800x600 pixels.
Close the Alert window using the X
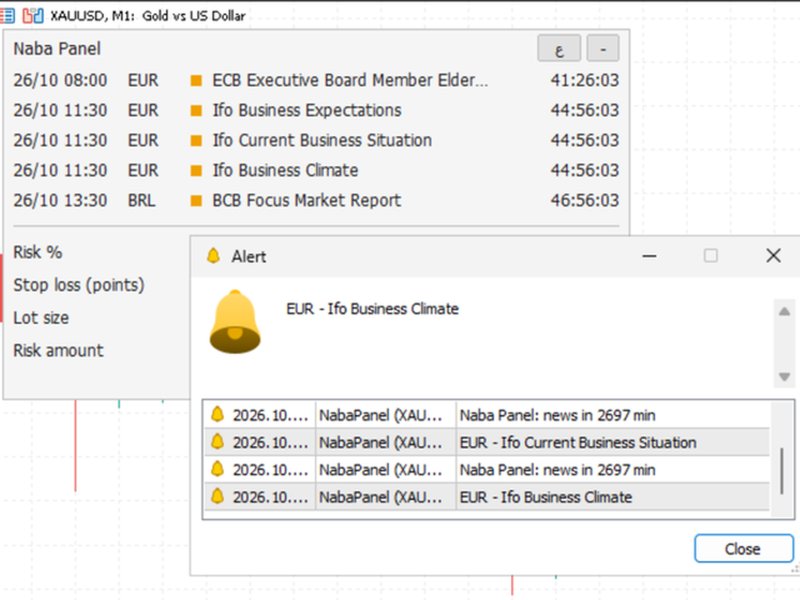click(x=773, y=256)
